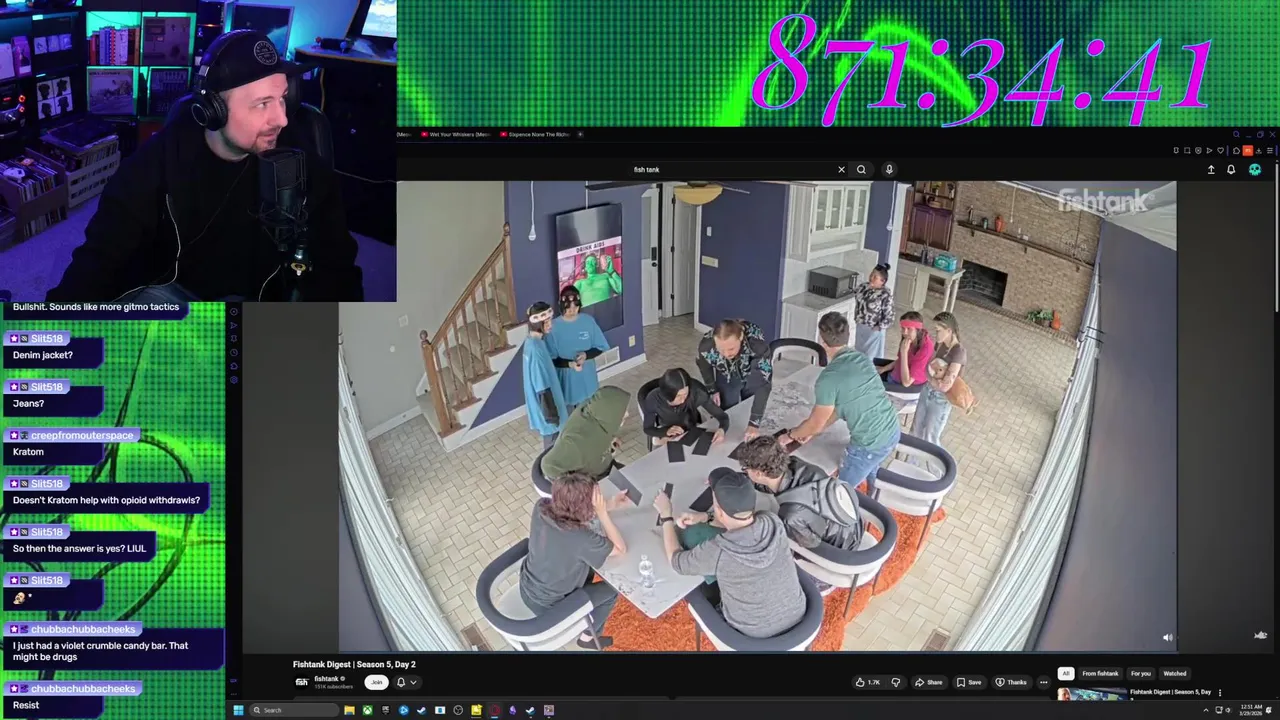This screenshot has height=720, width=1280.
Task: Share the Fishtank Digest video
Action: (x=928, y=682)
